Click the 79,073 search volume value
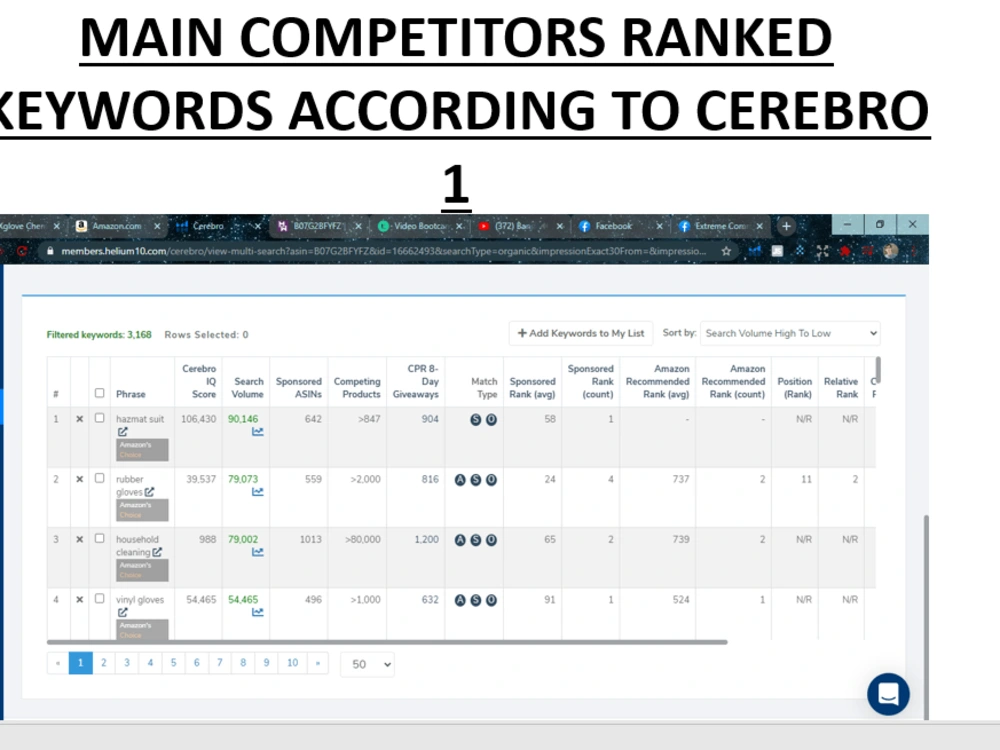This screenshot has height=750, width=1000. pos(243,479)
